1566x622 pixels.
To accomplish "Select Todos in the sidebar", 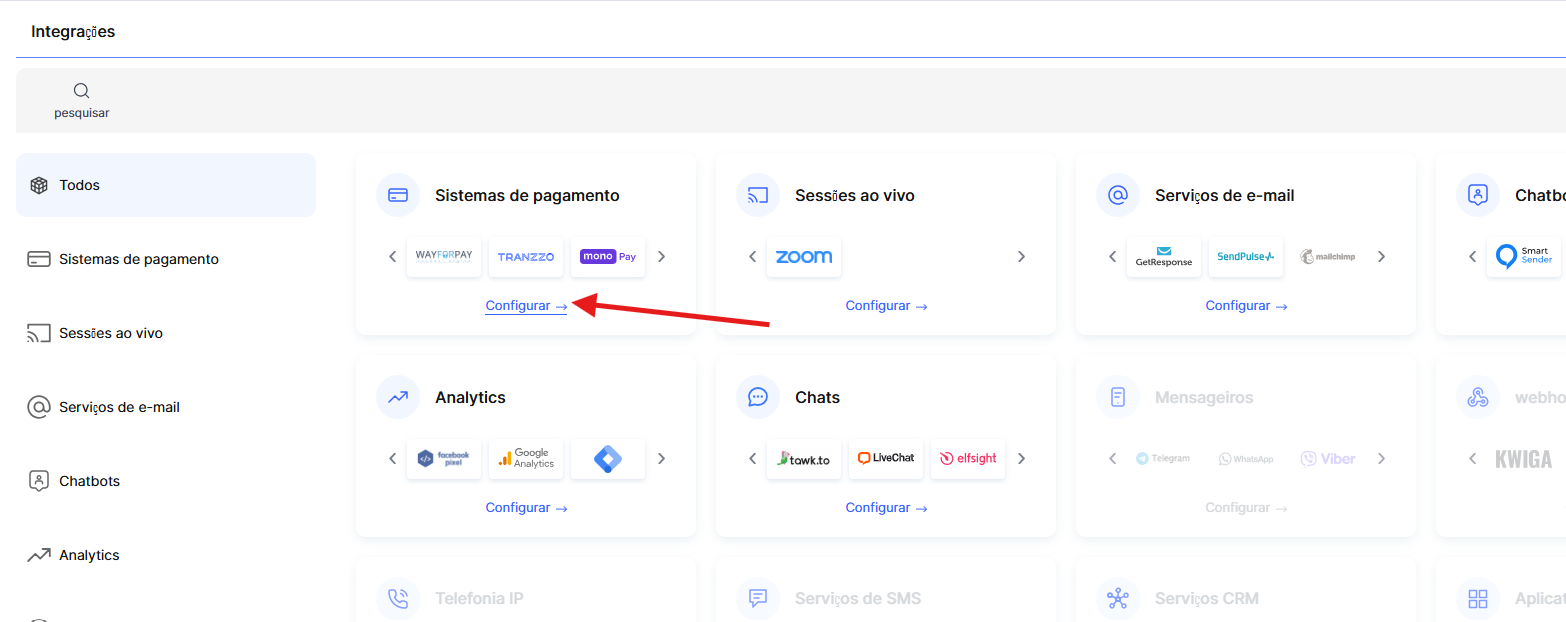I will tap(166, 185).
